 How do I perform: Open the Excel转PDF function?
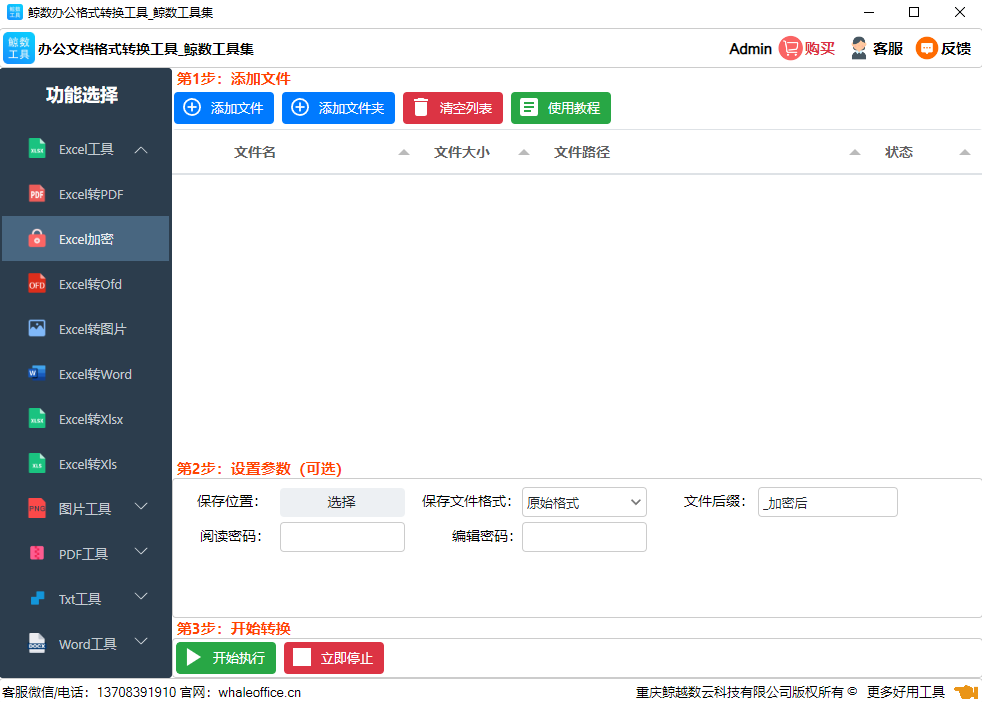pyautogui.click(x=86, y=194)
